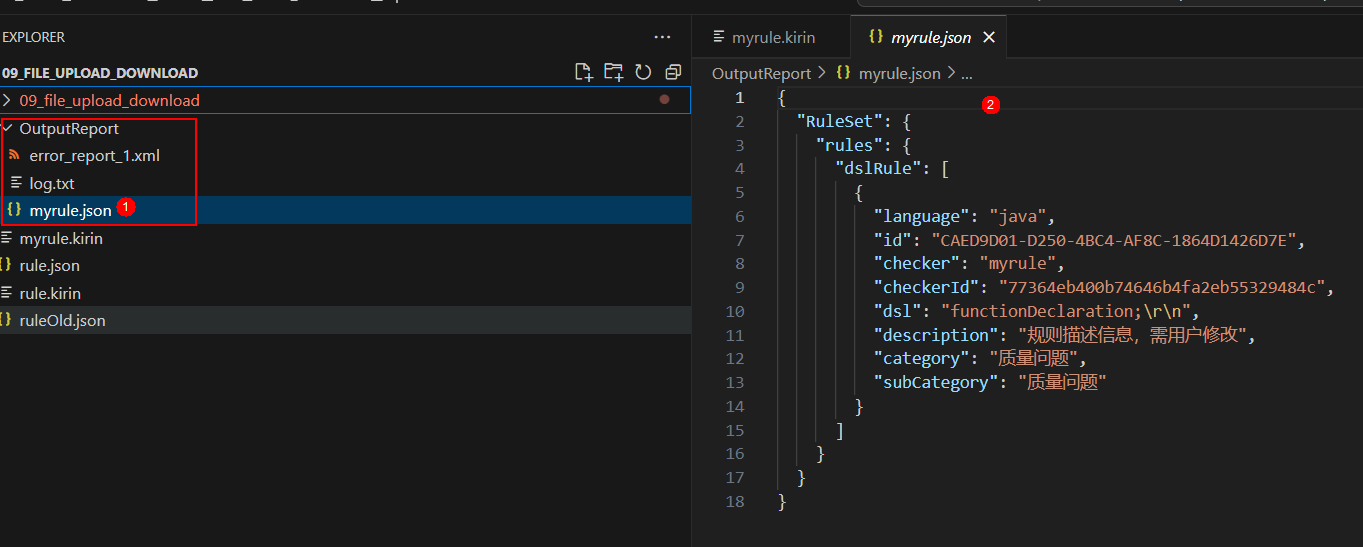Click line number 10 in the gutter
The image size is (1363, 547).
[736, 311]
